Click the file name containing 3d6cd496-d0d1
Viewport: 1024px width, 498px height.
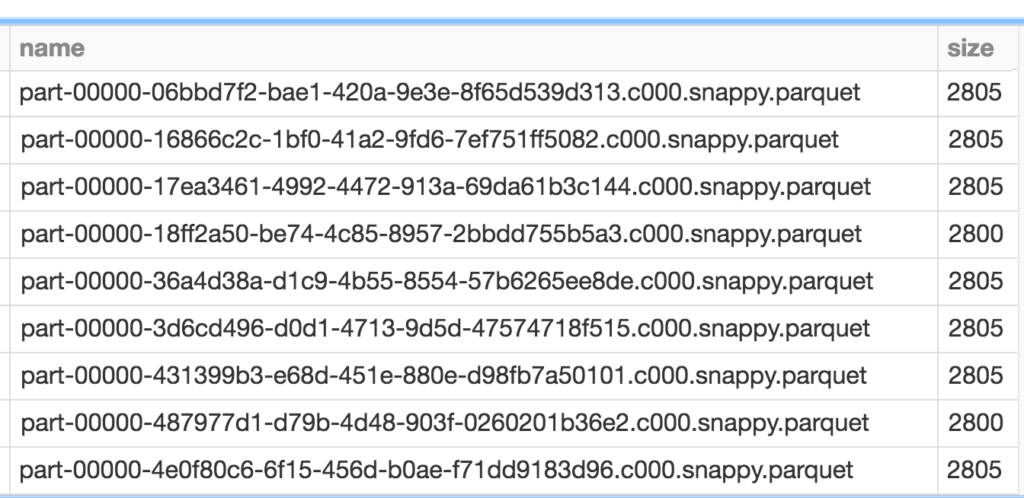tap(445, 328)
